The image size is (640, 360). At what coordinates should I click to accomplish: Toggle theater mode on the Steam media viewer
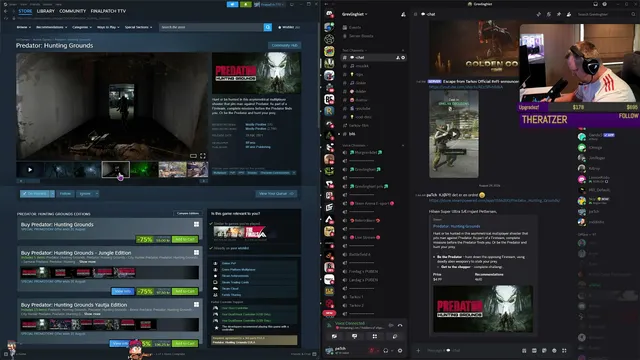click(193, 156)
